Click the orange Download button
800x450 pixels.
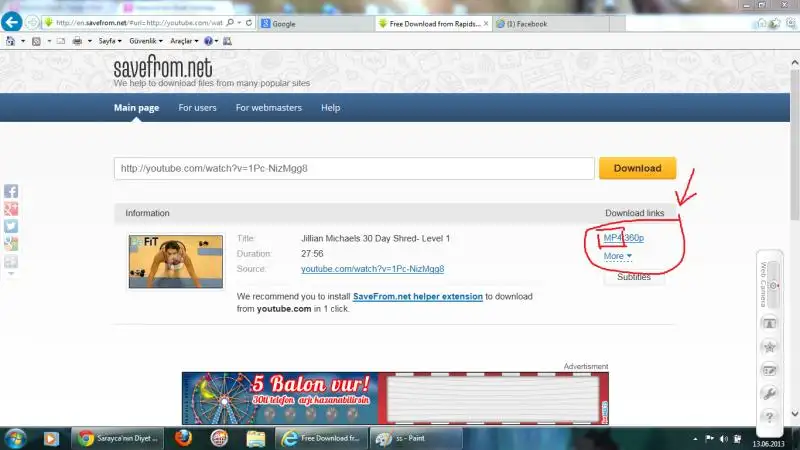click(637, 168)
